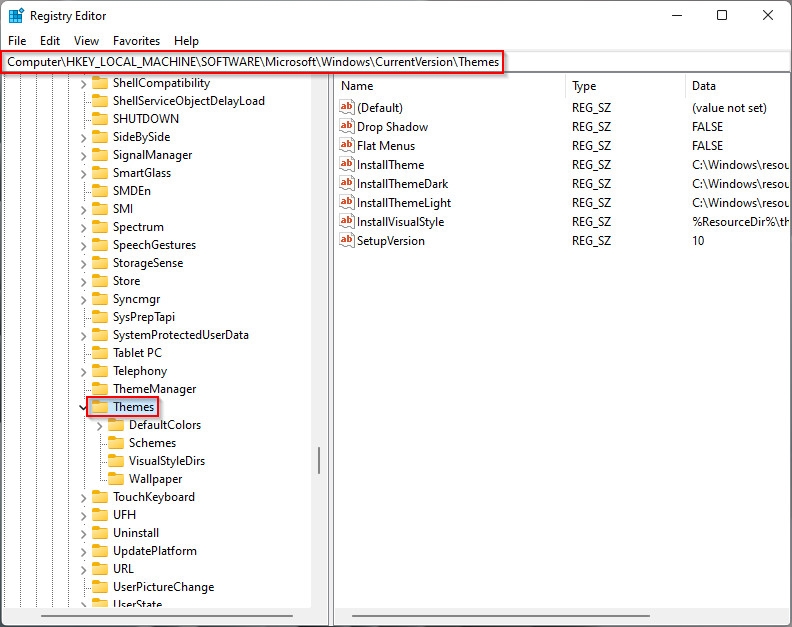This screenshot has height=627, width=792.
Task: Open the File menu
Action: pyautogui.click(x=17, y=40)
